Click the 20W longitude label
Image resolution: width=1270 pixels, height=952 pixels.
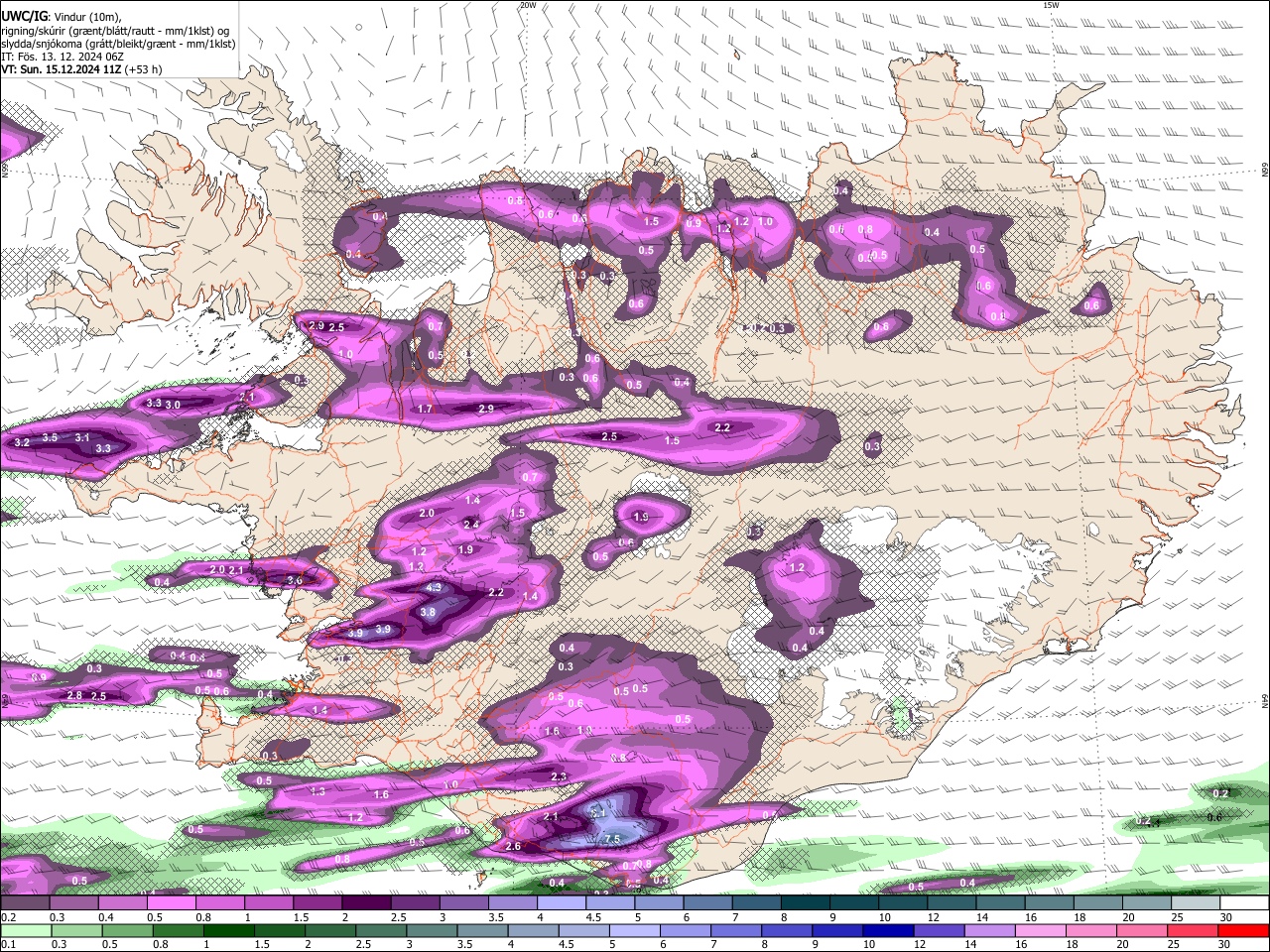pyautogui.click(x=528, y=5)
